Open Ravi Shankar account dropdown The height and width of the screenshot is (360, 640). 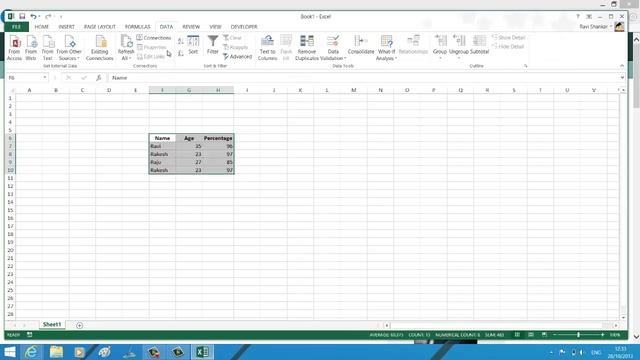coord(596,27)
